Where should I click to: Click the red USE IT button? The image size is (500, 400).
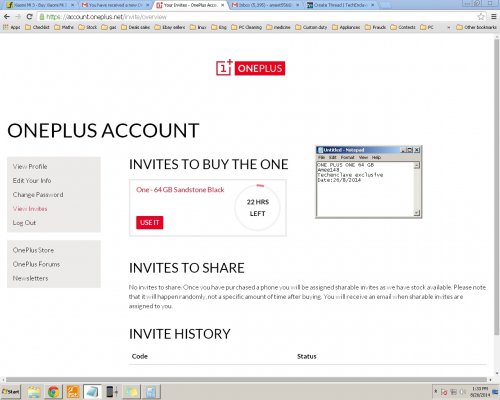point(149,222)
